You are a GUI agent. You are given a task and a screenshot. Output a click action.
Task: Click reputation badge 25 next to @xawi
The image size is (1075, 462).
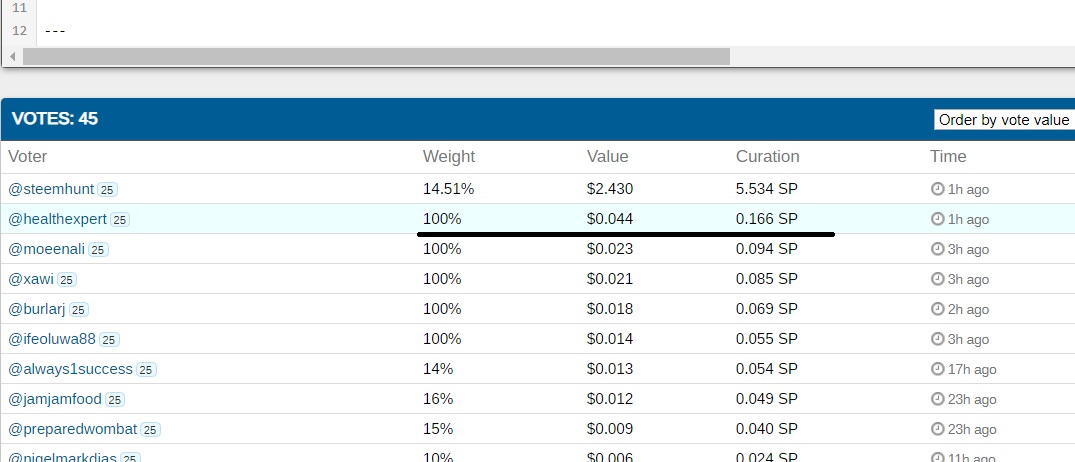pyautogui.click(x=67, y=280)
